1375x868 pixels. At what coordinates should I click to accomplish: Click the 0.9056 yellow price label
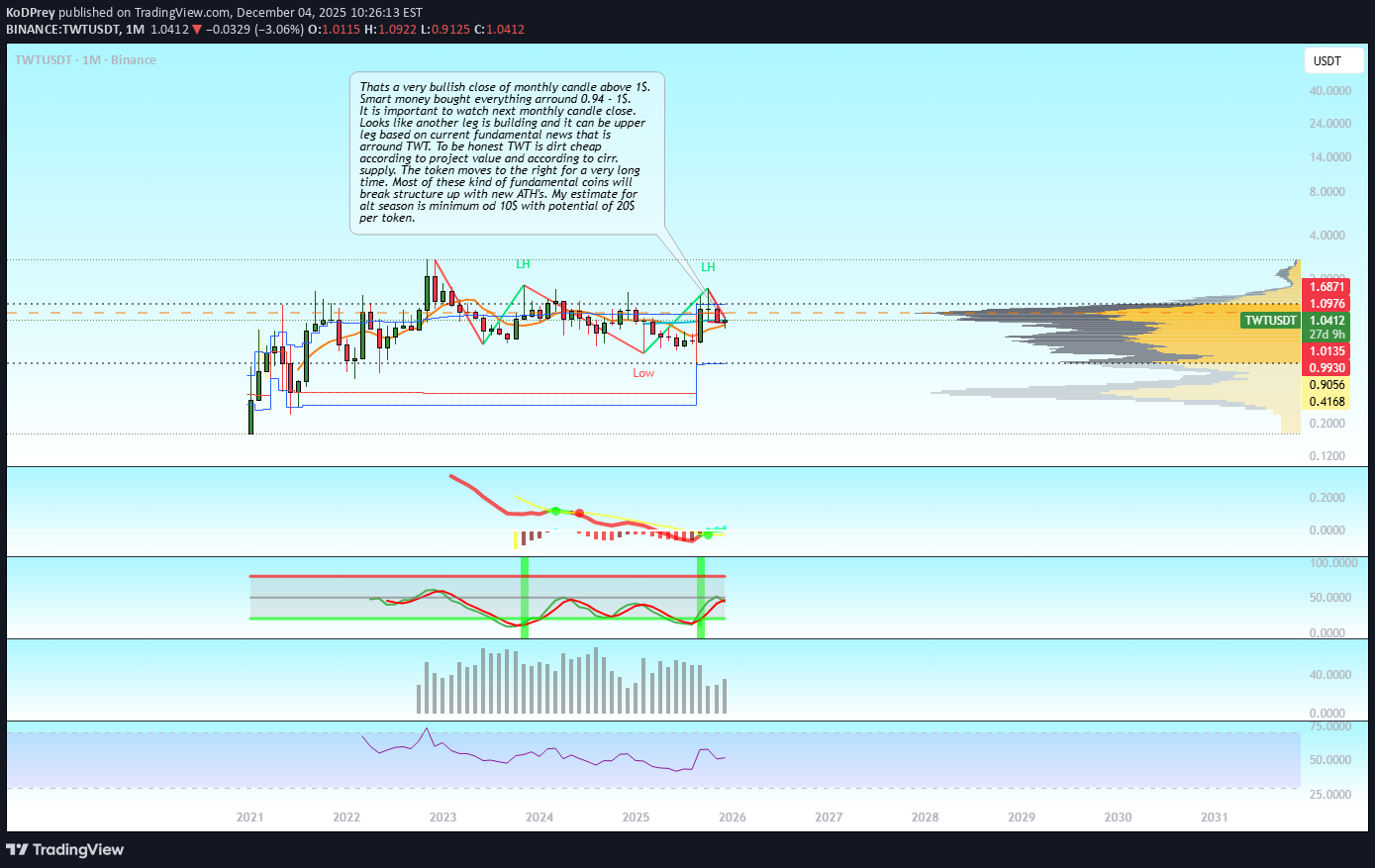1326,385
